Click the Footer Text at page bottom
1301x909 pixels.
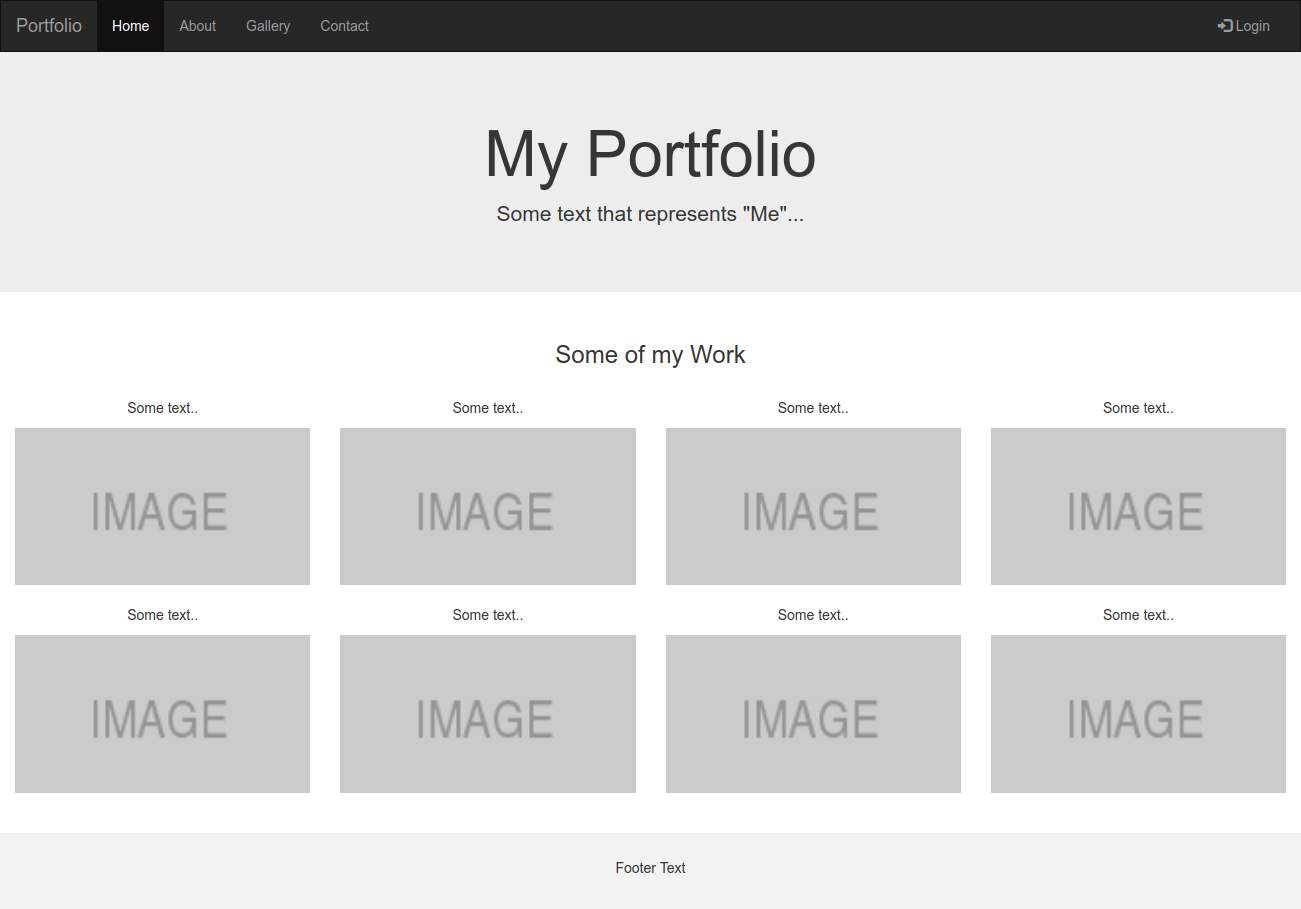point(650,867)
